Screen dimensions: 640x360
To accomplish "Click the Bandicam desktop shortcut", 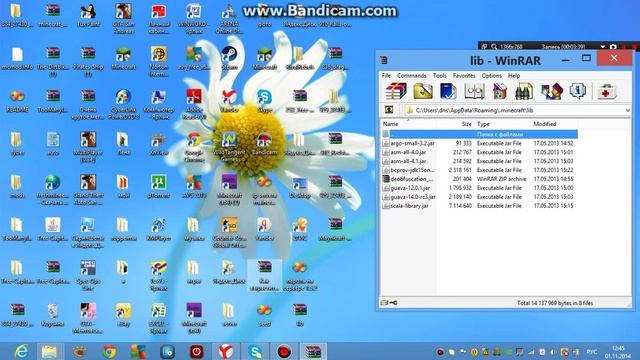I will (264, 143).
